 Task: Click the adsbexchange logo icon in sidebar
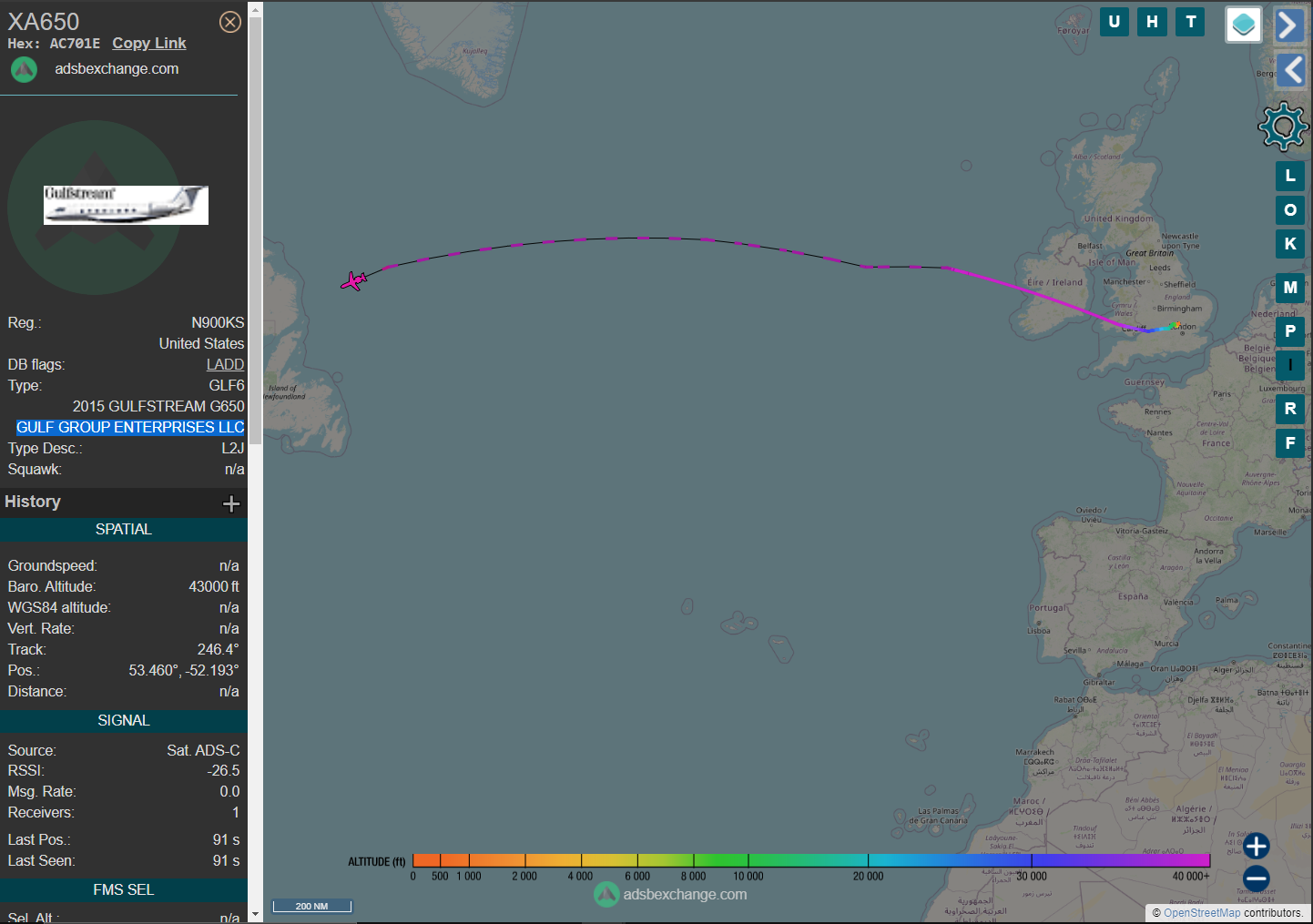[x=24, y=69]
